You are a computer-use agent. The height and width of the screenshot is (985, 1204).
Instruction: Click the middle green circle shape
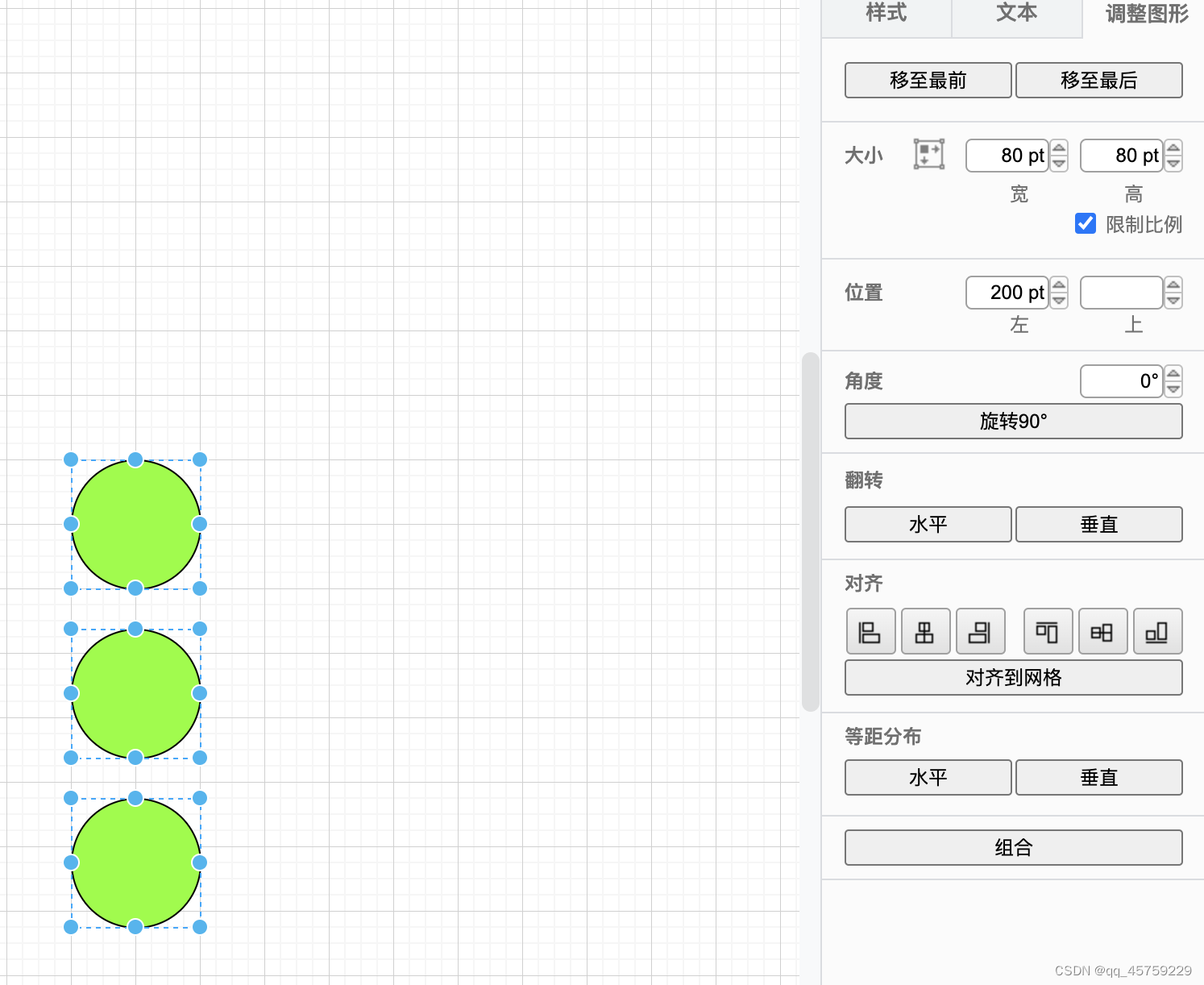coord(135,693)
